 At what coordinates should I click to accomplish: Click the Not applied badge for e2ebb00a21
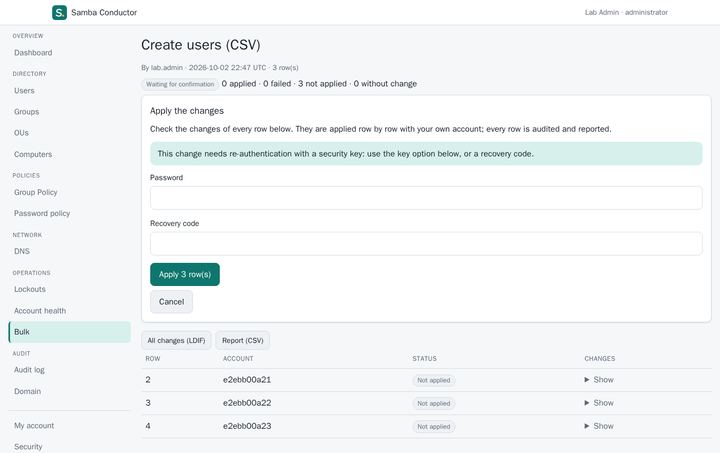pos(433,380)
